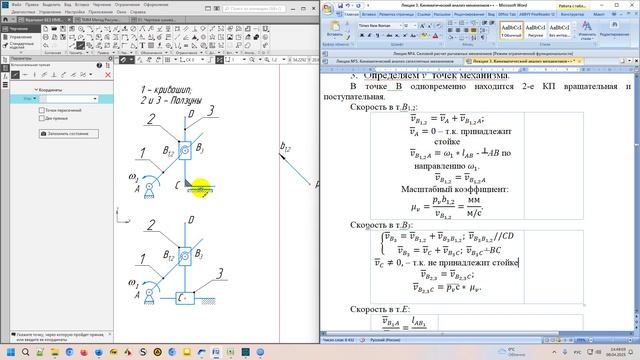Collapse the Координаты section
Screen dimensions: 640x360
[x=36, y=90]
